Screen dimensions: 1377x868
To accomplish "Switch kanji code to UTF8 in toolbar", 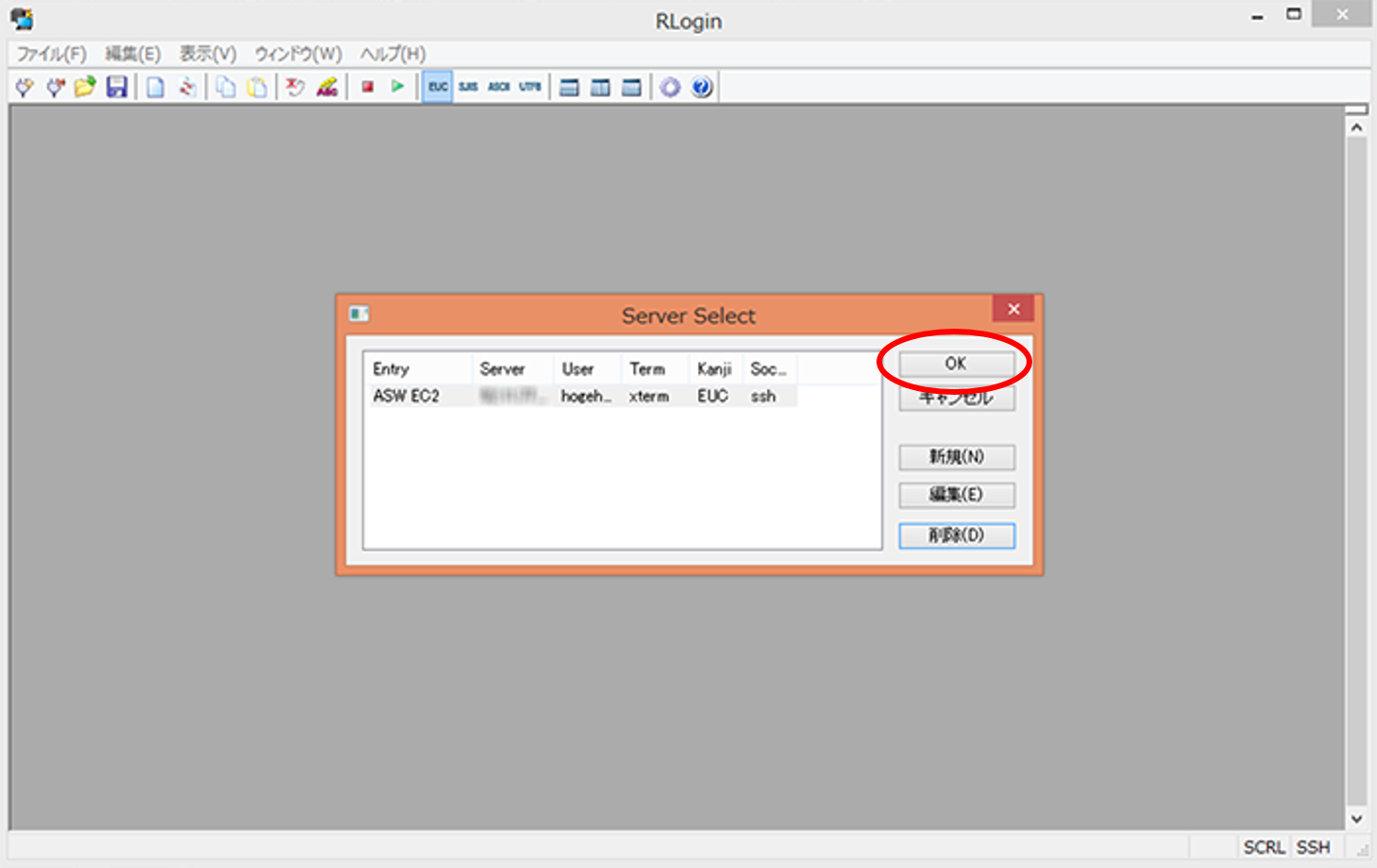I will pyautogui.click(x=530, y=87).
